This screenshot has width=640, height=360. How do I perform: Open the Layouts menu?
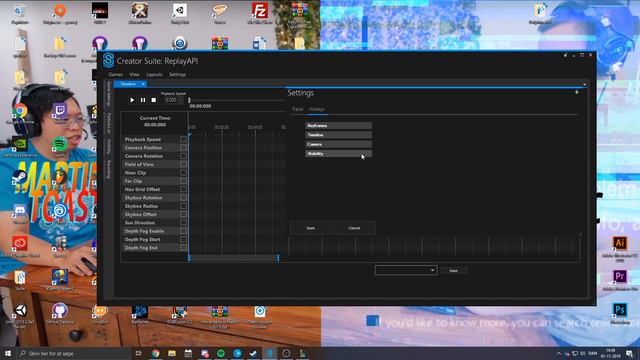154,74
